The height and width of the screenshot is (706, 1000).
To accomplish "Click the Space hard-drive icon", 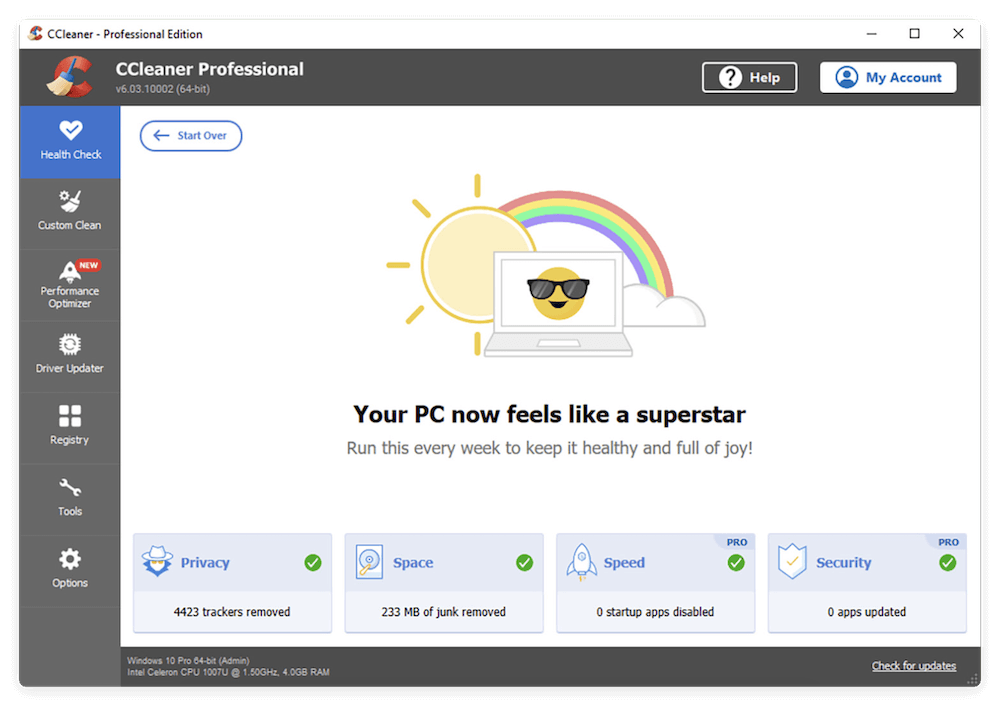I will coord(369,562).
